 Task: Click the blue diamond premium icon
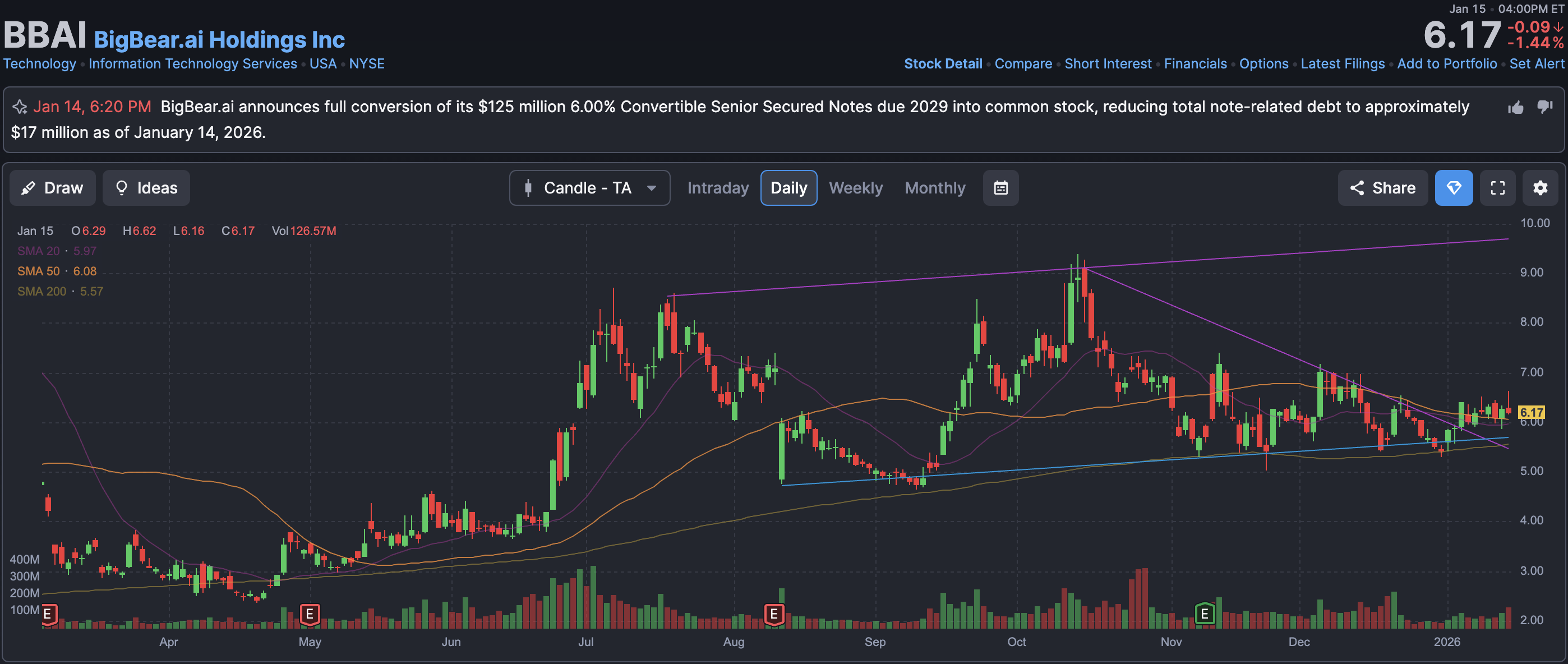tap(1454, 188)
